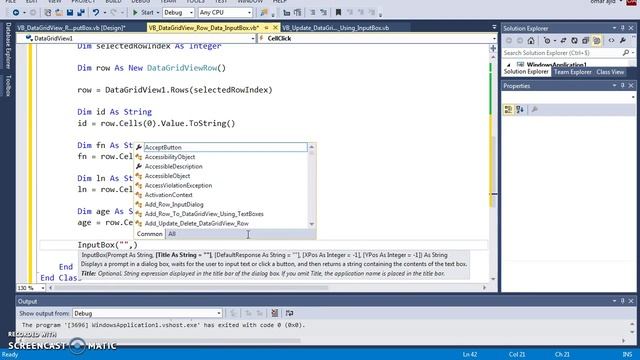Open the Properties panel window position dropdown

point(614,85)
